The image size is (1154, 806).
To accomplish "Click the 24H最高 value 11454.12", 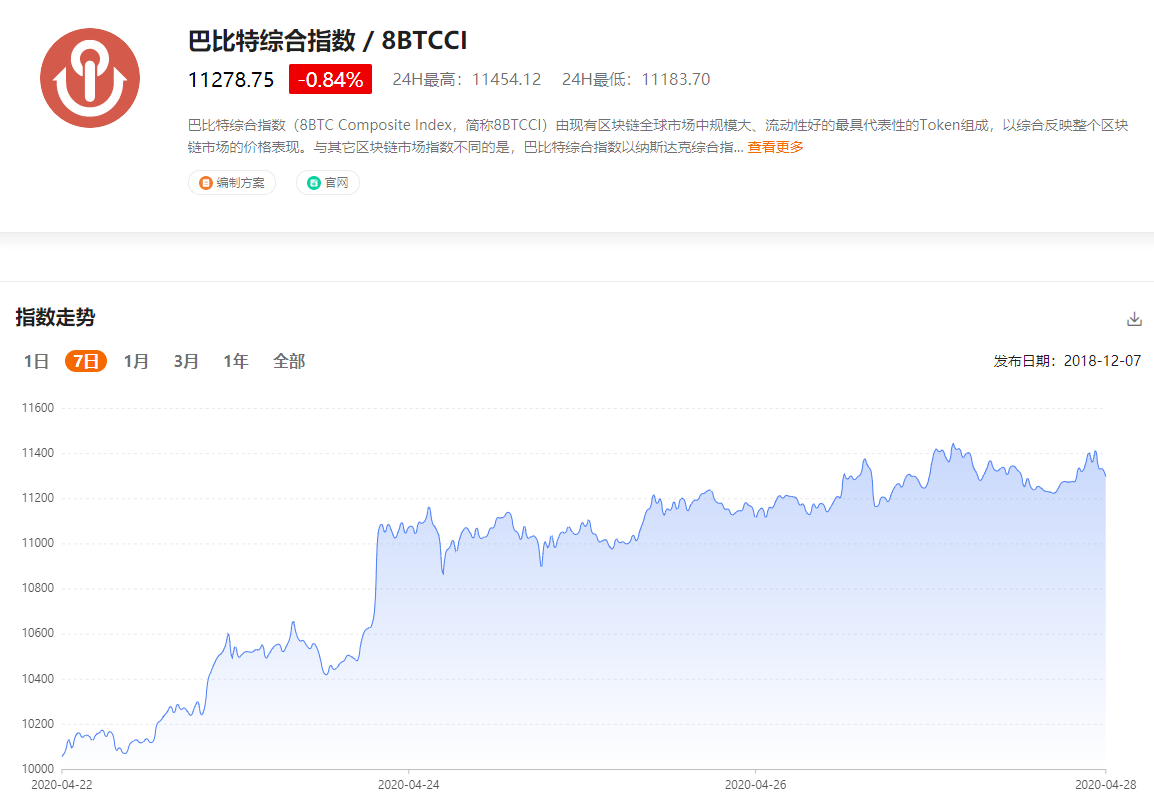I will coord(506,79).
